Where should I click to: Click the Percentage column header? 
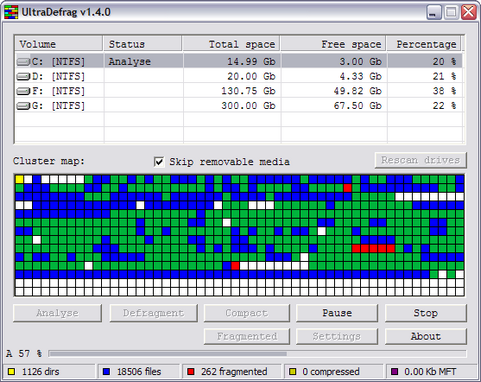coord(424,44)
